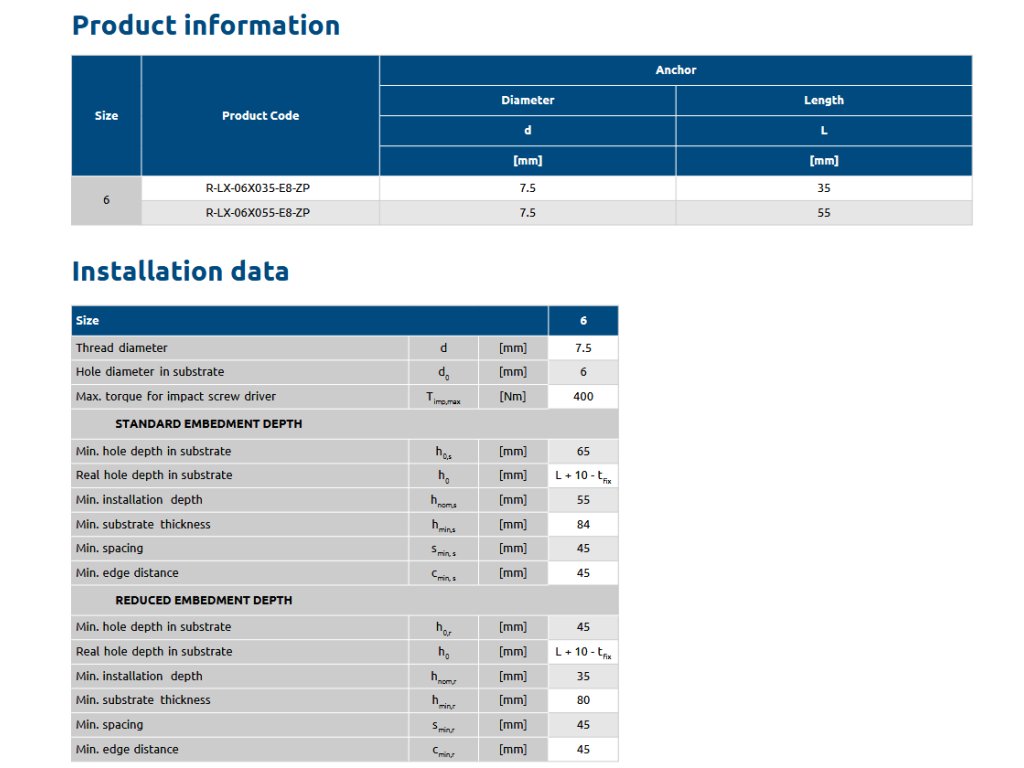Click the Length column header
Image resolution: width=1024 pixels, height=768 pixels.
point(823,100)
